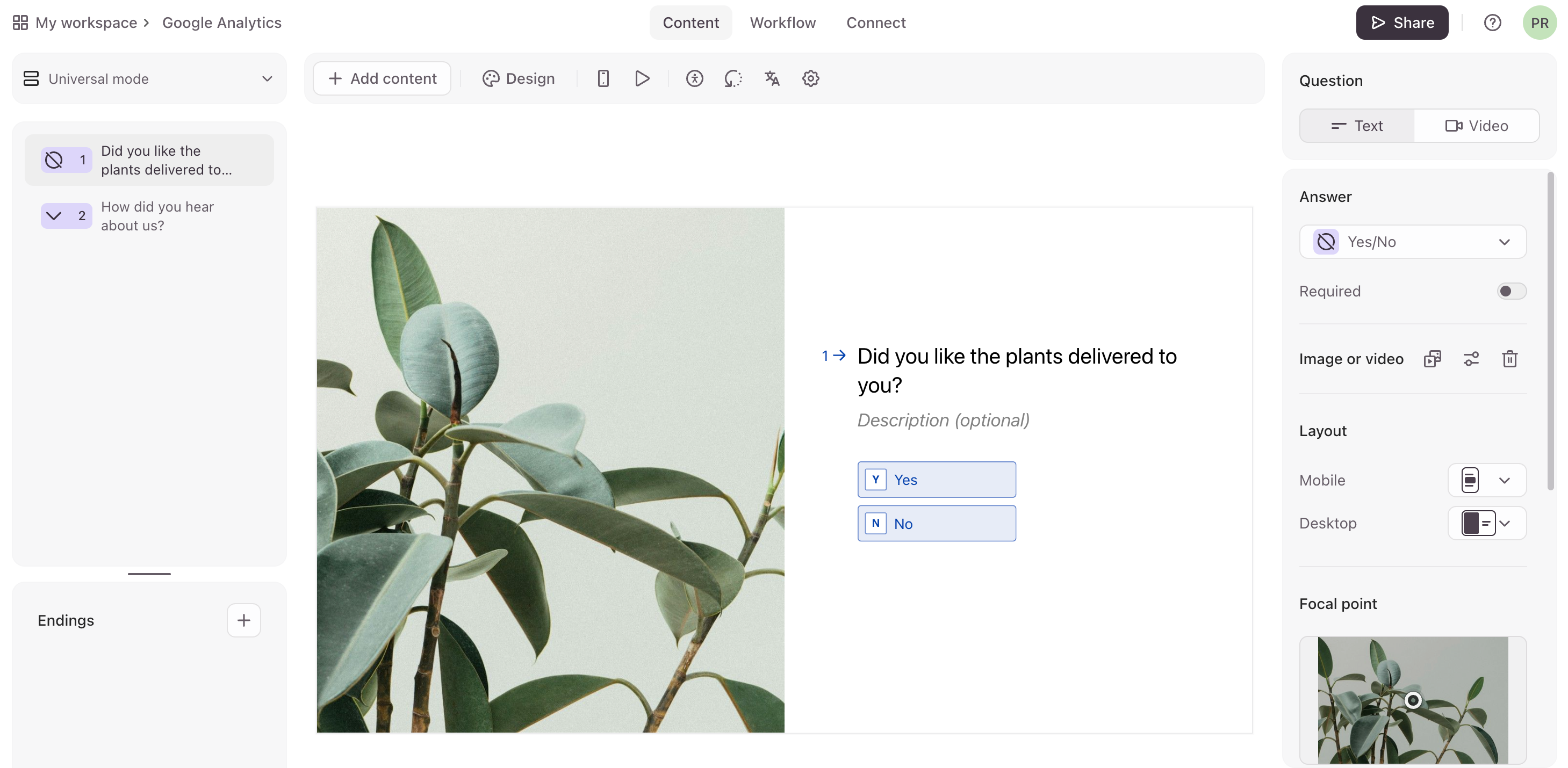Click the replace image gallery icon
The height and width of the screenshot is (768, 1568).
(1432, 359)
